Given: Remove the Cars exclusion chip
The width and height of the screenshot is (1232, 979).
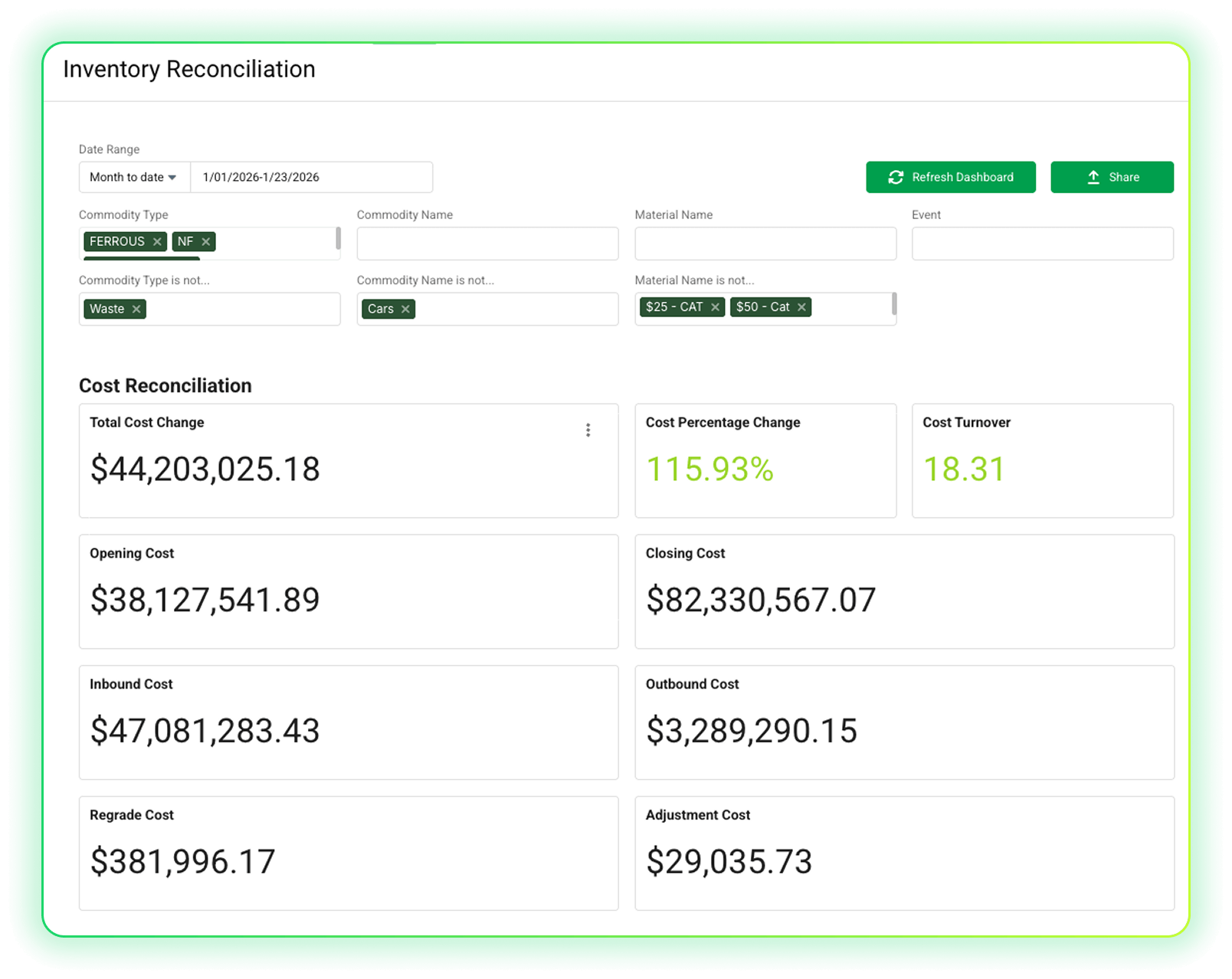Looking at the screenshot, I should (405, 309).
